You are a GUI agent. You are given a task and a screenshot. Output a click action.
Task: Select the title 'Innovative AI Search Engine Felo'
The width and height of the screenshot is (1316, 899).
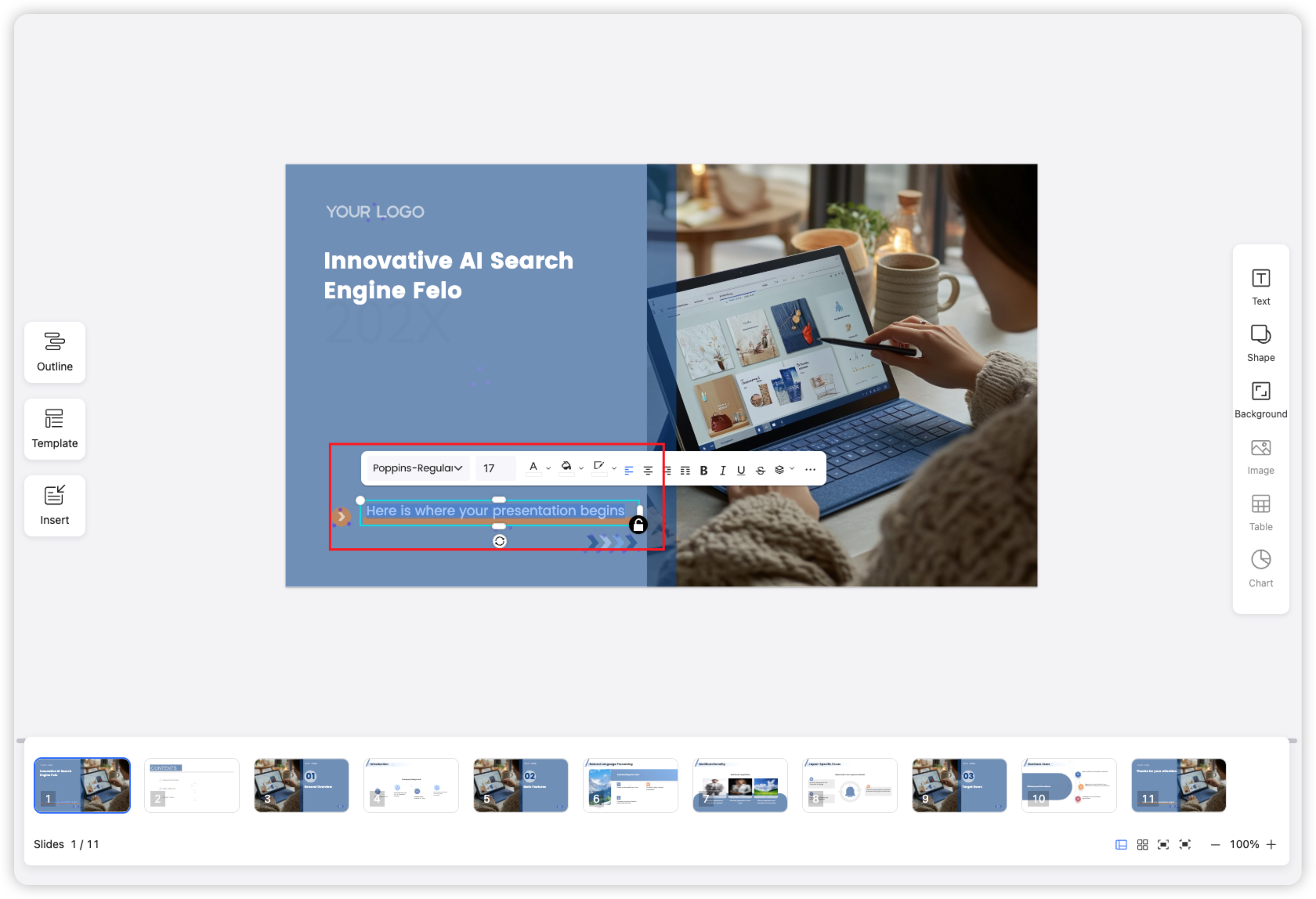(x=448, y=275)
